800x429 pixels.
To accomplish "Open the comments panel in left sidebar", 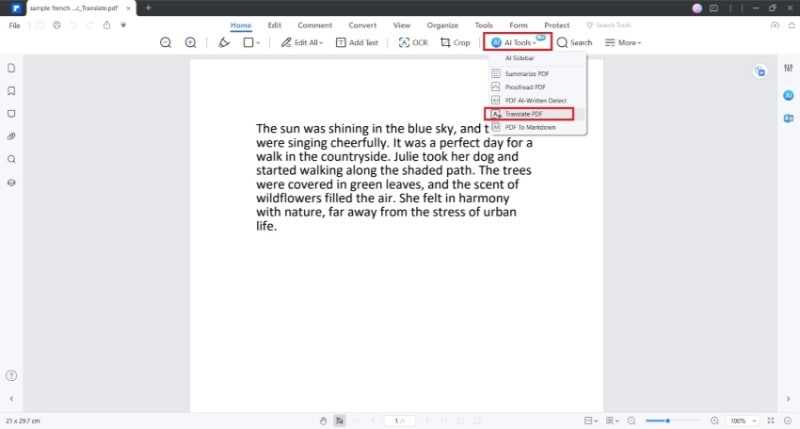I will pos(11,114).
